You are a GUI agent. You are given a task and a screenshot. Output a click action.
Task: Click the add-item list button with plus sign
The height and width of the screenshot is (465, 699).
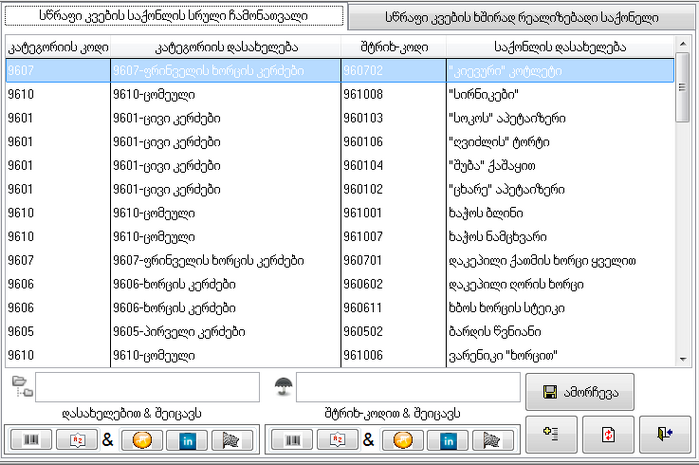550,436
